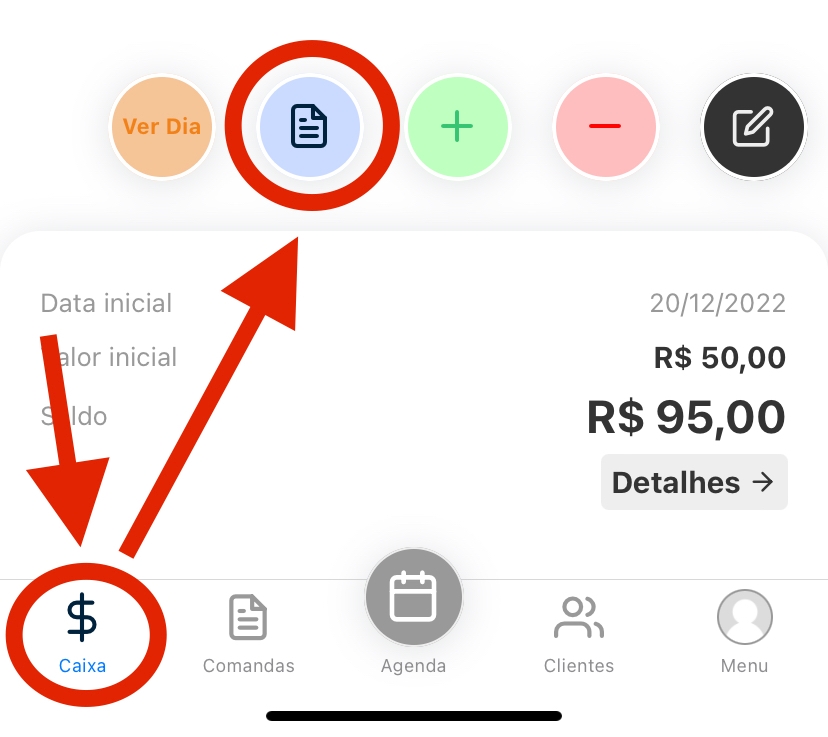828x737 pixels.
Task: Tap the R$ 95,00 balance amount
Action: [686, 417]
